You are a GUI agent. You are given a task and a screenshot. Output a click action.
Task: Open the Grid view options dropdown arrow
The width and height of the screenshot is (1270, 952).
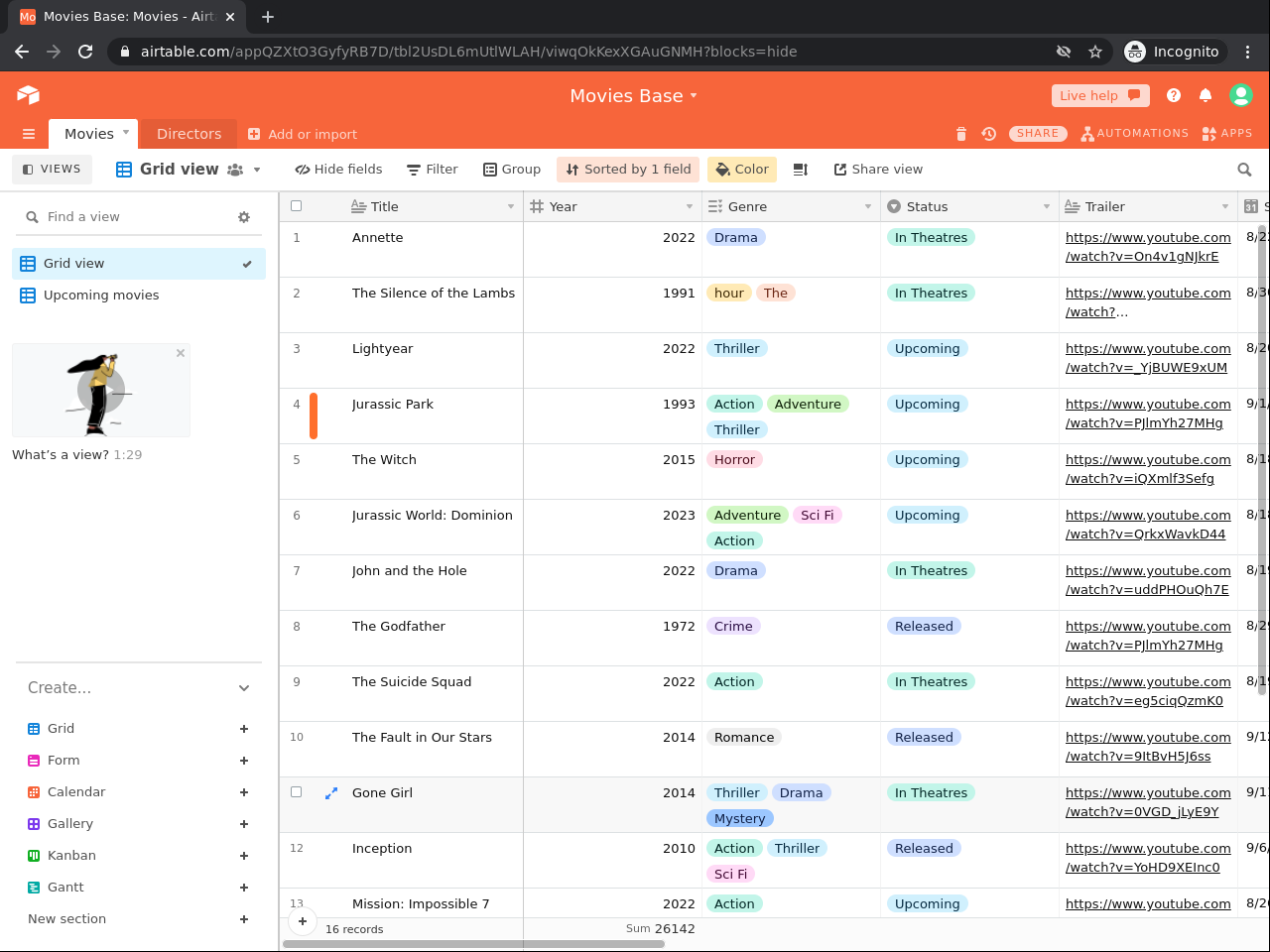click(x=257, y=170)
